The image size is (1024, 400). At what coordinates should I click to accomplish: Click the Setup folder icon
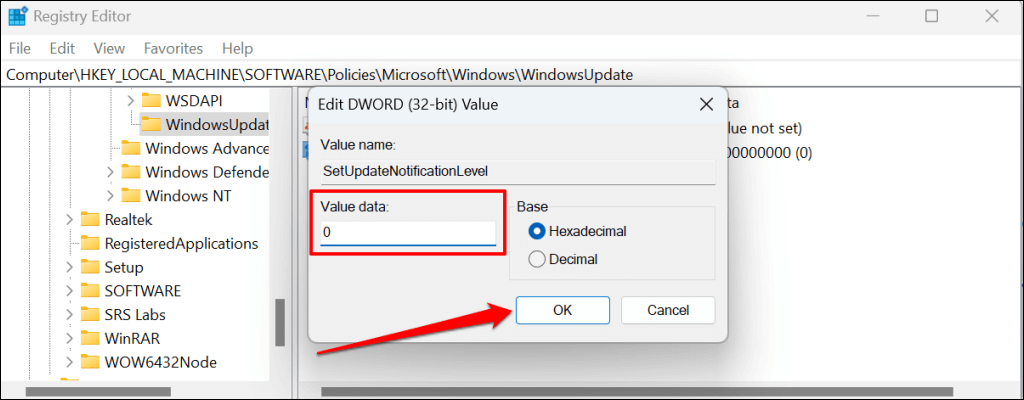click(91, 267)
